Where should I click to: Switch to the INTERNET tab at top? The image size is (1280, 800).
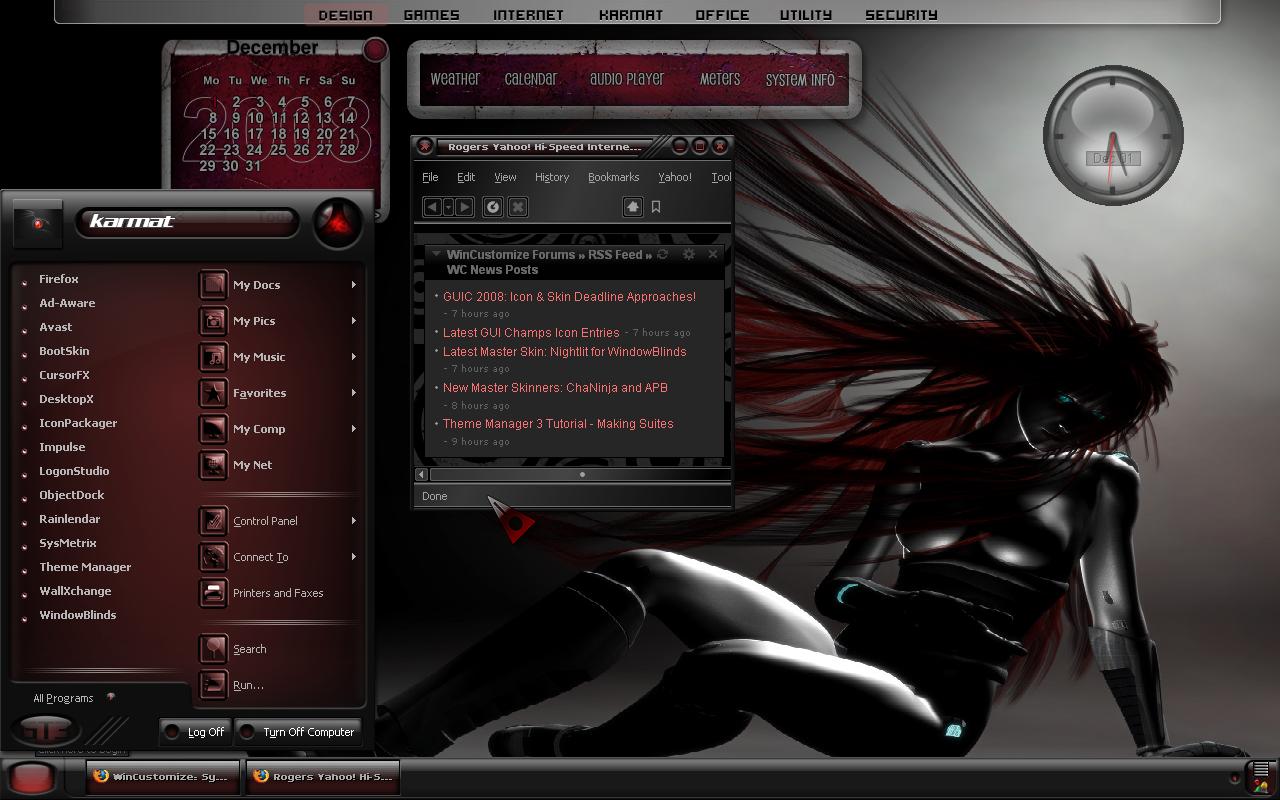[528, 15]
